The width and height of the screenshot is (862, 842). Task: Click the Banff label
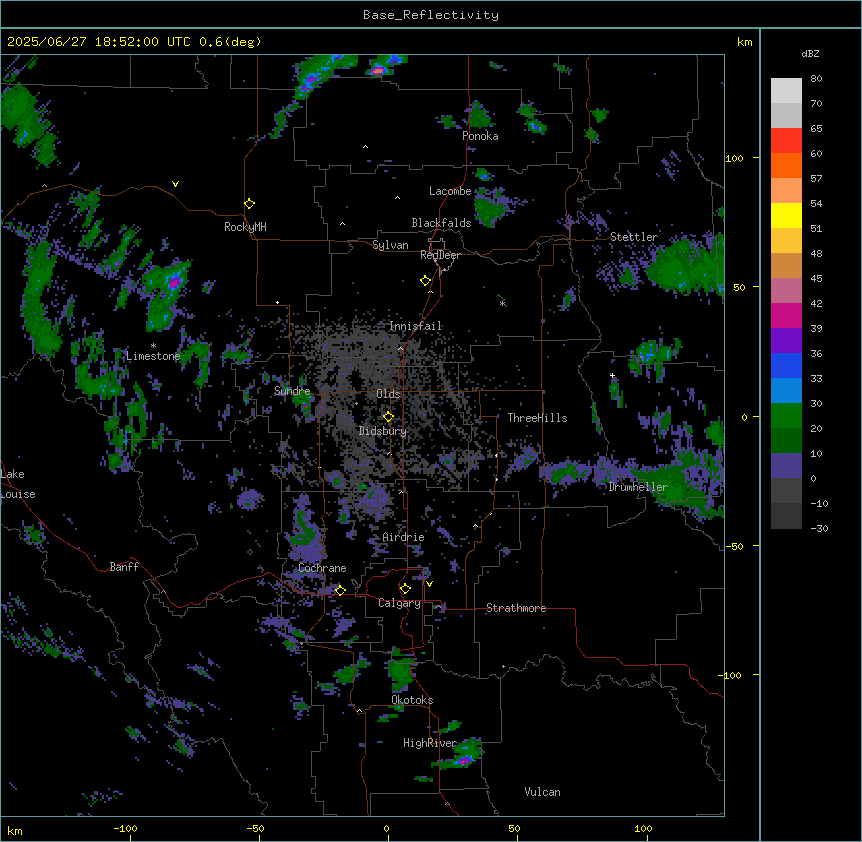[x=124, y=567]
